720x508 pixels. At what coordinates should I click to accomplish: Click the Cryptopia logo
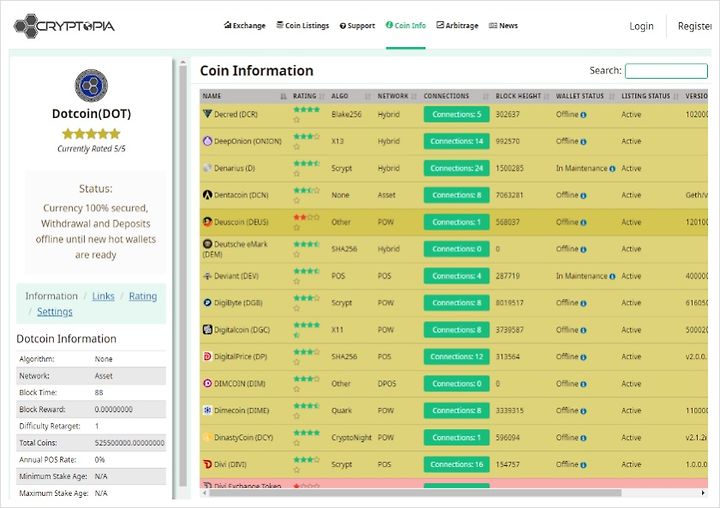coord(64,26)
